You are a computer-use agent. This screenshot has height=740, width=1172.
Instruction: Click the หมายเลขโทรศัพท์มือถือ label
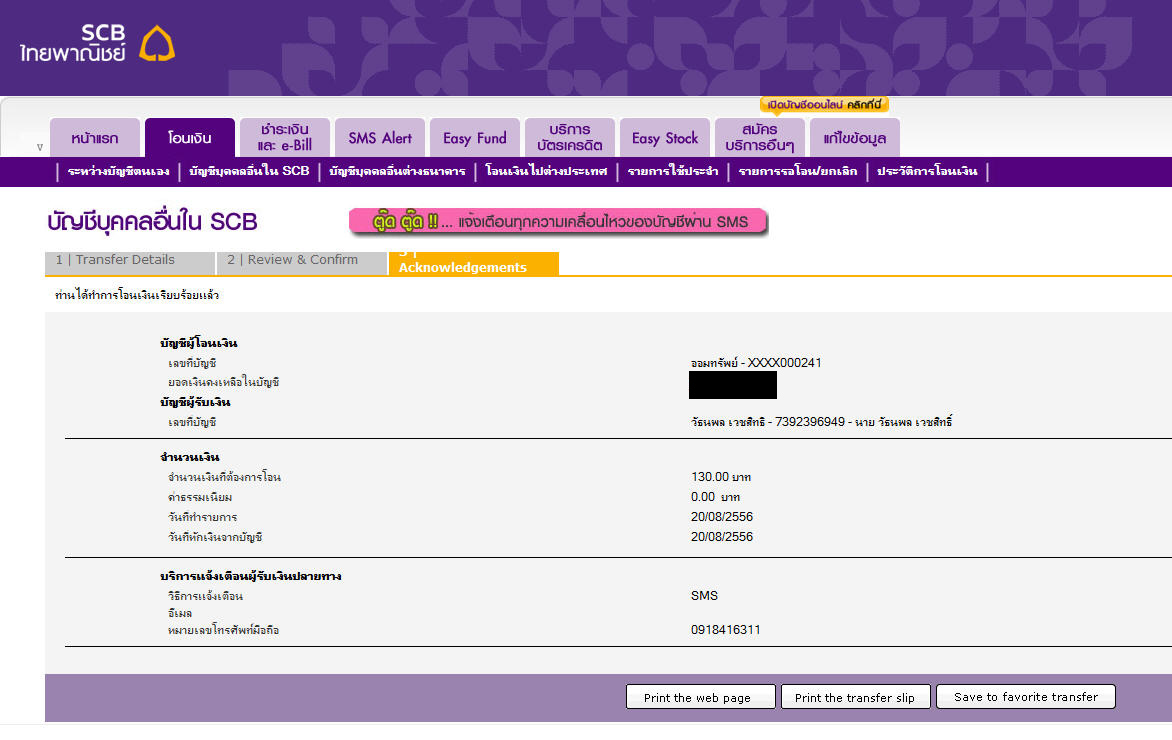tap(223, 630)
